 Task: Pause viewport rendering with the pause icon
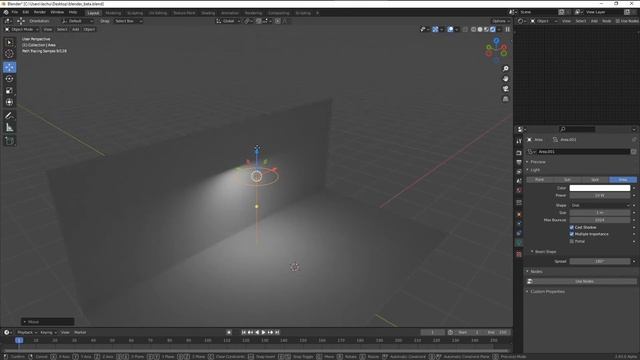click(508, 29)
